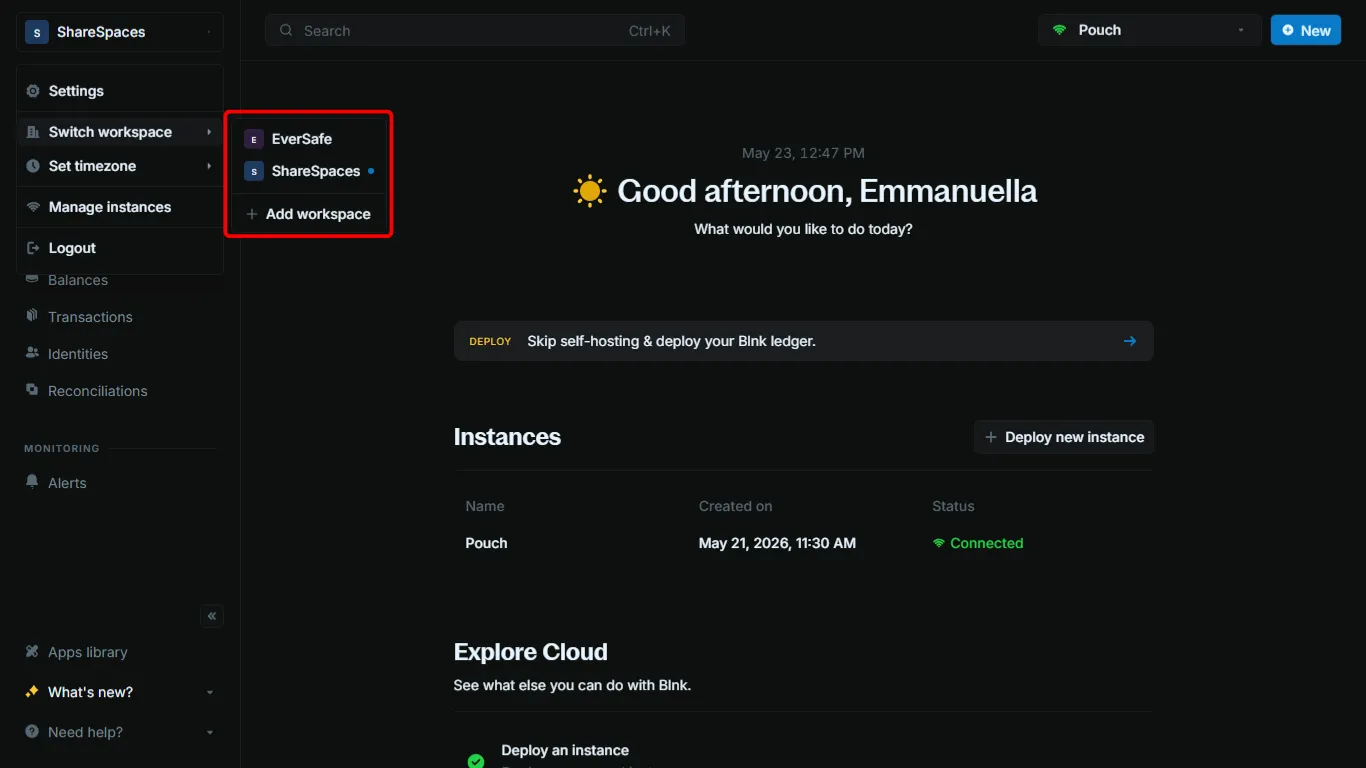Click the blue New button

point(1305,30)
